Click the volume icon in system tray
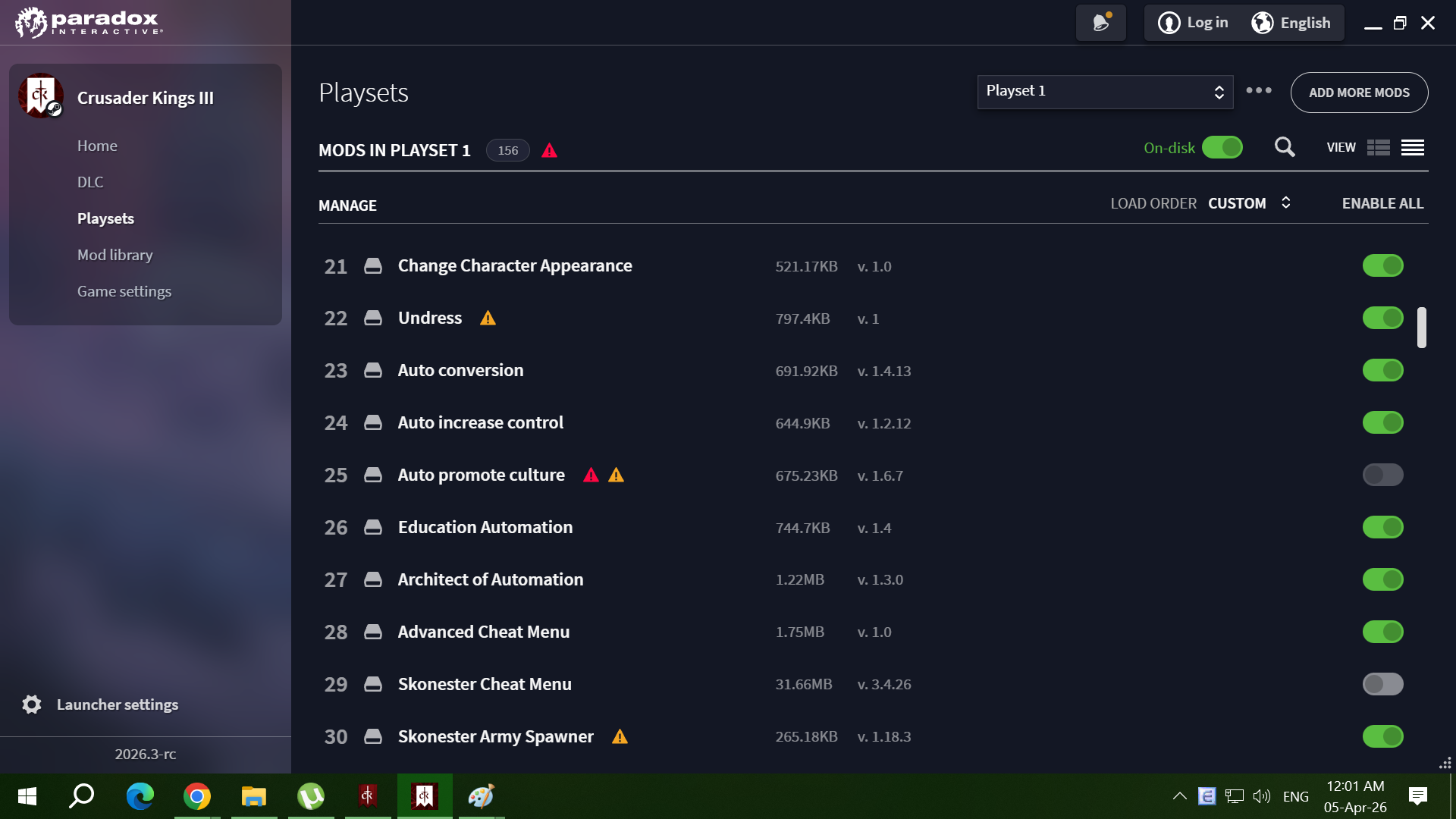This screenshot has height=819, width=1456. [x=1261, y=796]
